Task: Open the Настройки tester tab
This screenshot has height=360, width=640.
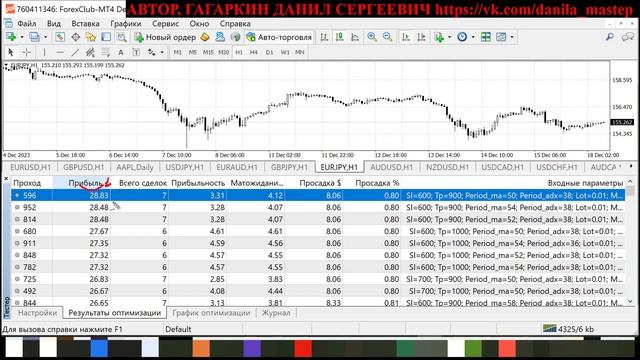Action: tap(37, 313)
